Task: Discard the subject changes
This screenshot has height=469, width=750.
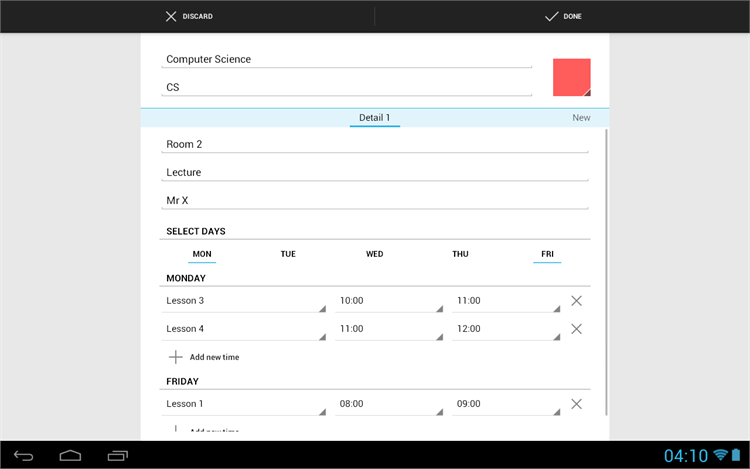Action: coord(188,16)
